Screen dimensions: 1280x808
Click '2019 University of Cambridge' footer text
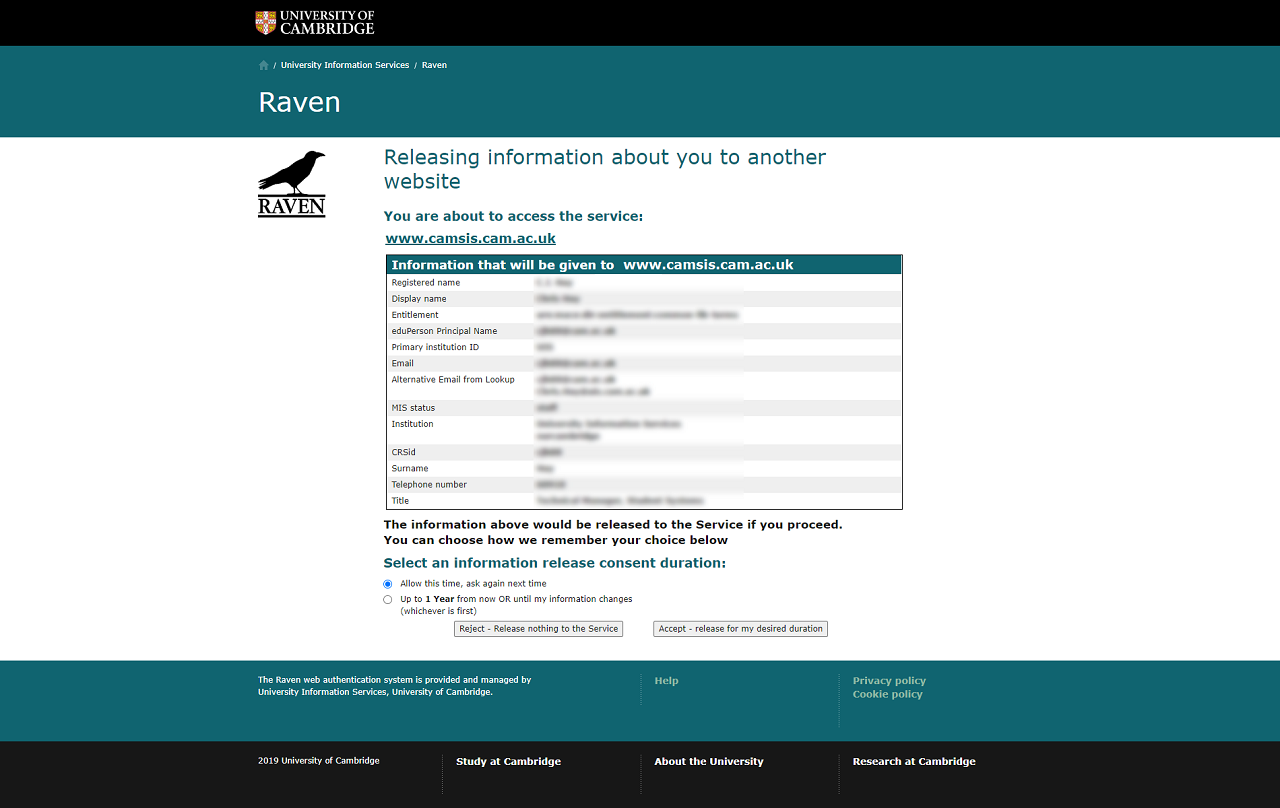coord(319,761)
